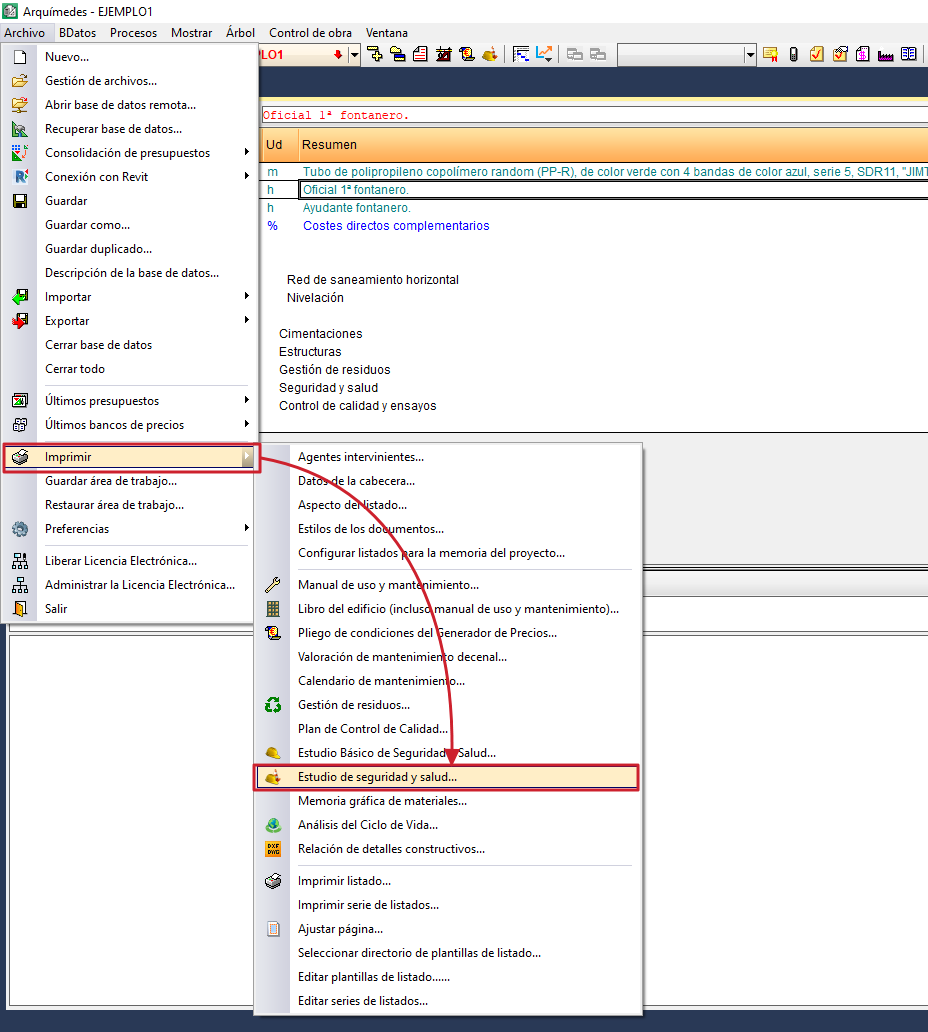Click the Guardar floppy disk icon

(x=20, y=201)
